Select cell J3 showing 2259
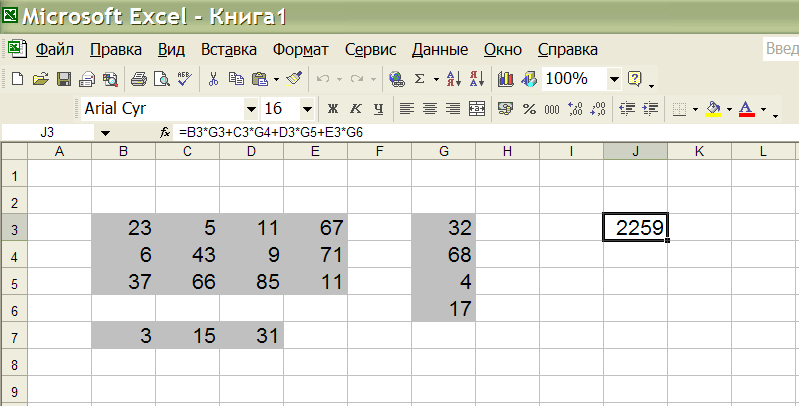This screenshot has height=406, width=799. 635,227
